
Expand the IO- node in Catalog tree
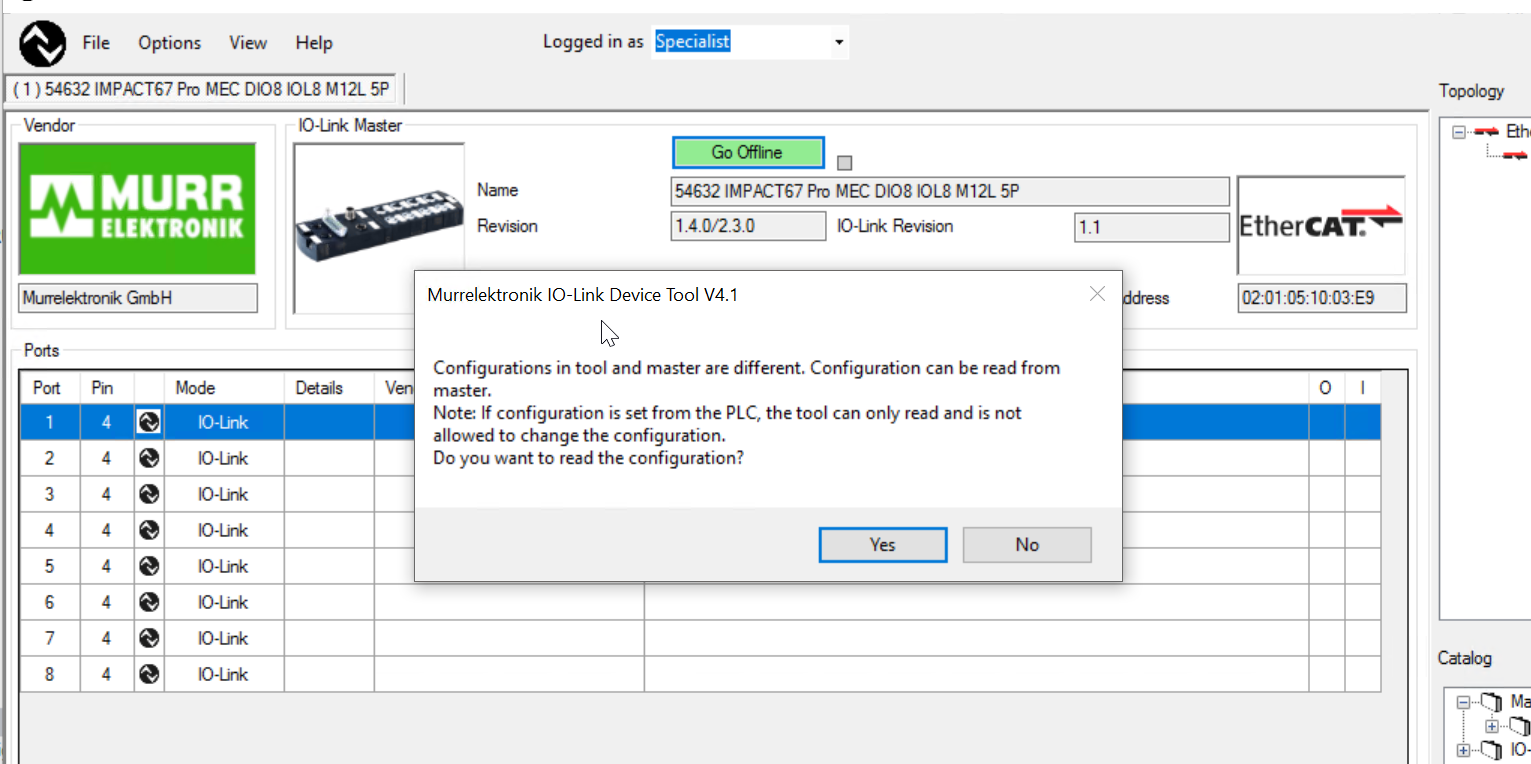tap(1464, 750)
